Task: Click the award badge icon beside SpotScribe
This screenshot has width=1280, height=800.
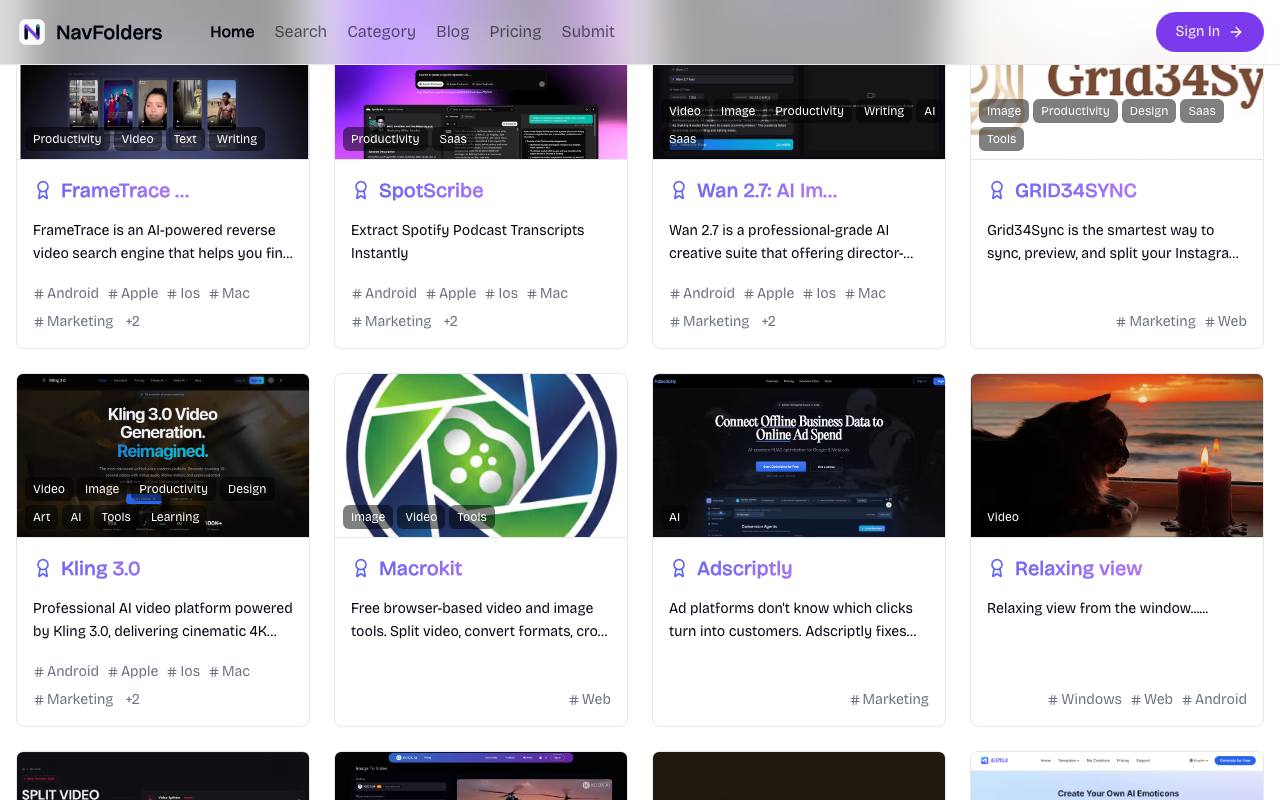Action: pos(361,190)
